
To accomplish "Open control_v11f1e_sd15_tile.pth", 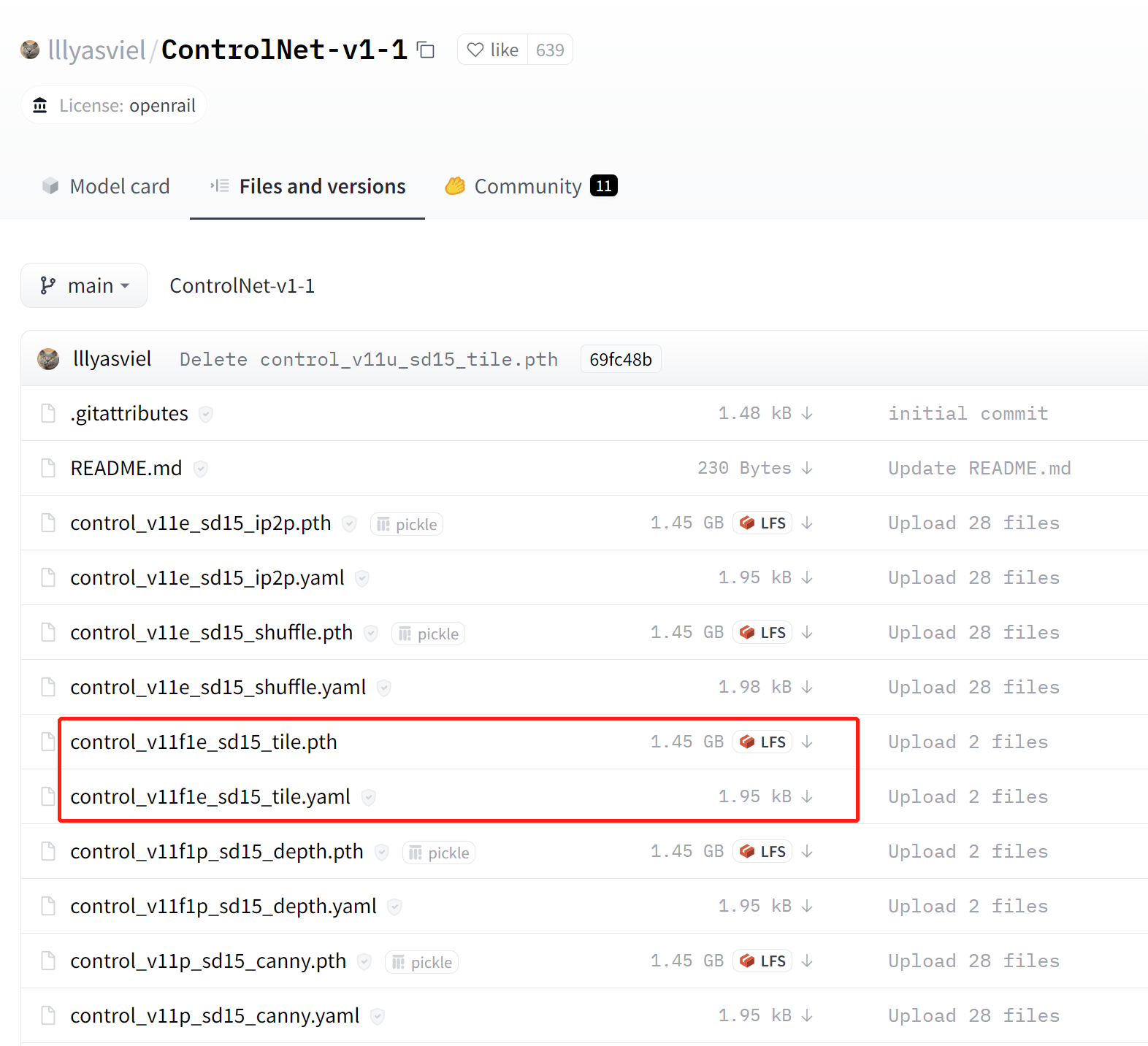I will pyautogui.click(x=204, y=742).
